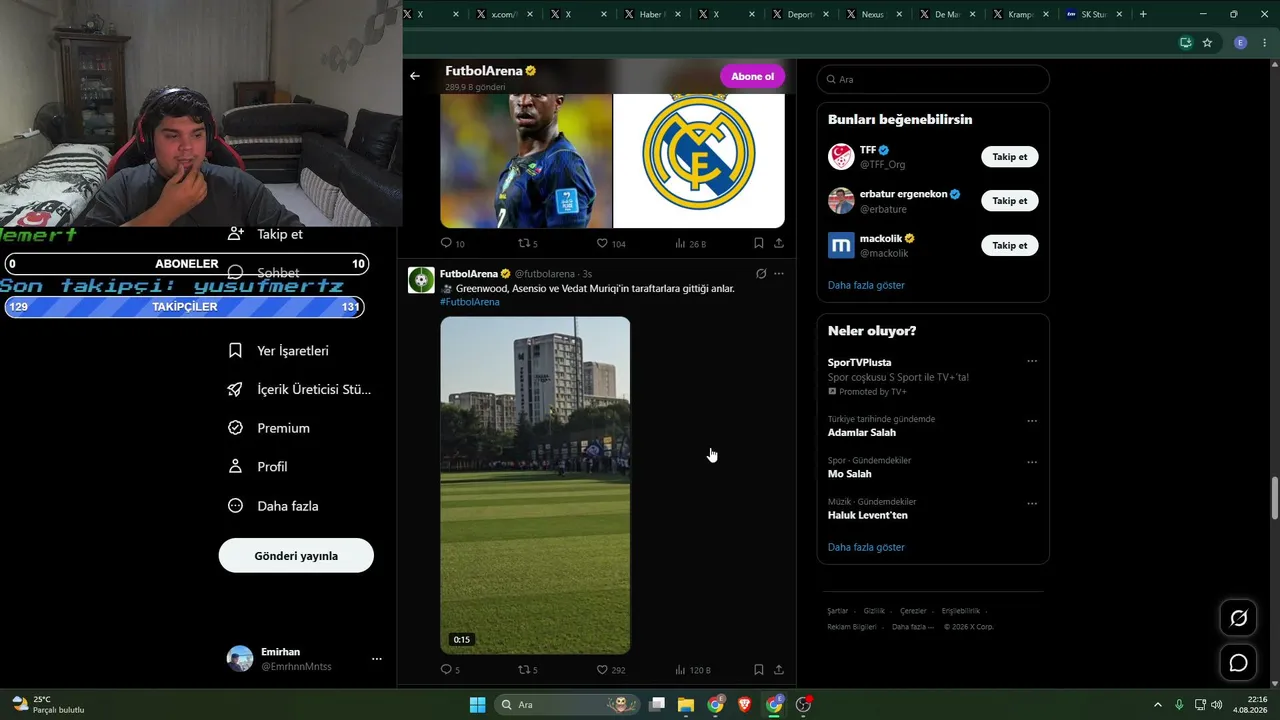Open File Explorer from taskbar

point(686,705)
